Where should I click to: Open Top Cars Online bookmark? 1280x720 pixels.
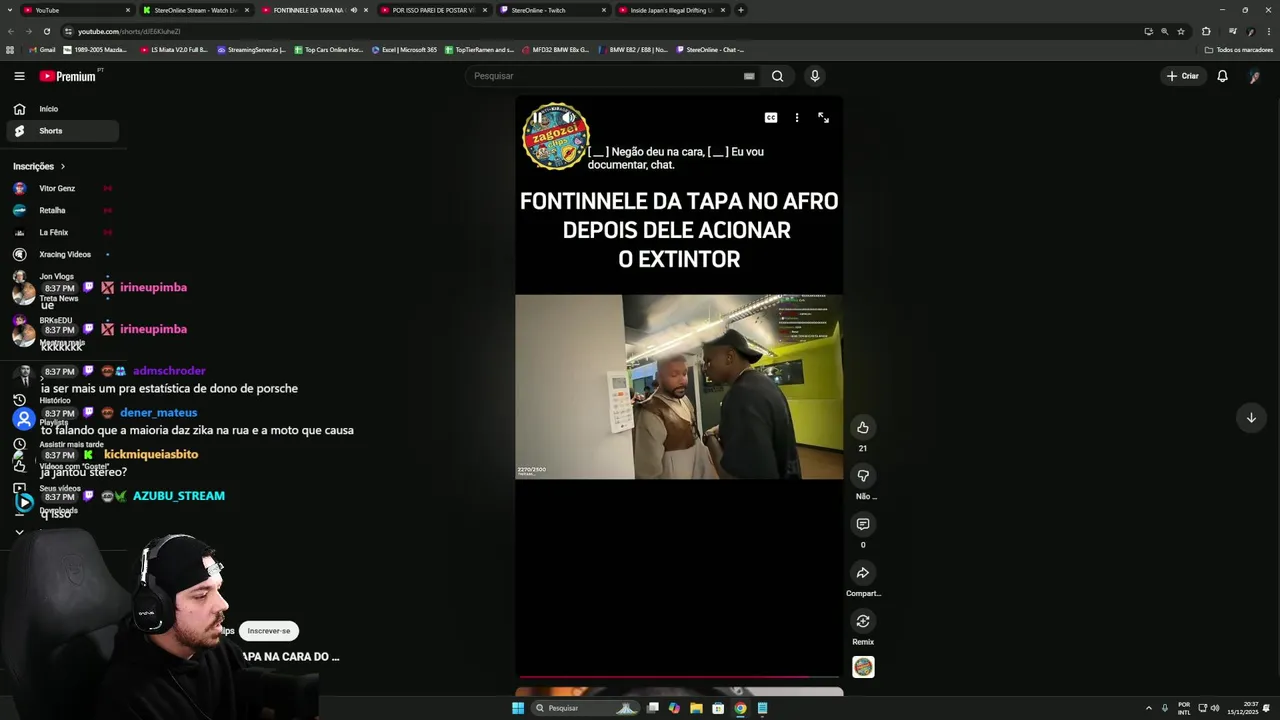[328, 49]
